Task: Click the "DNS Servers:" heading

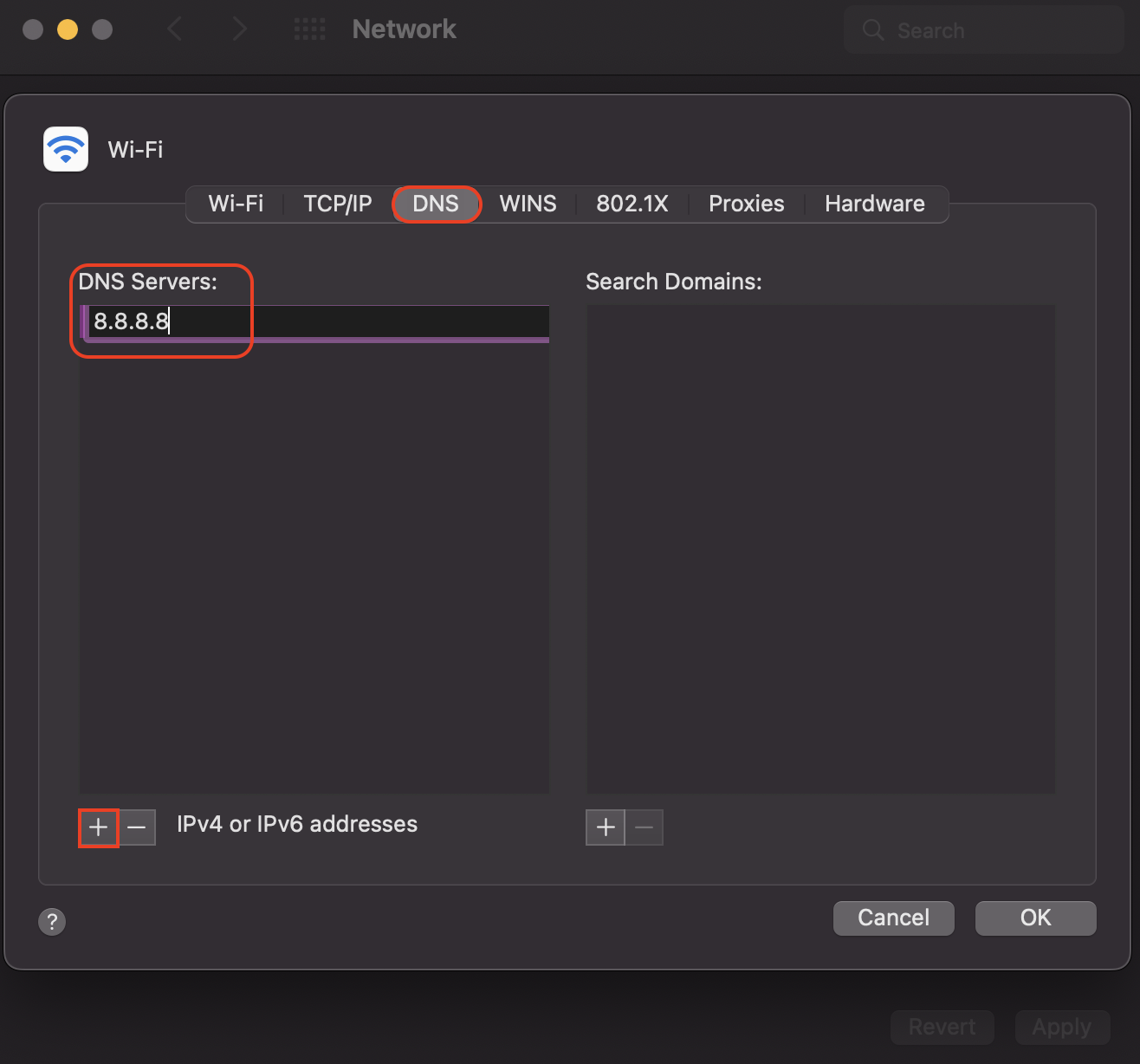Action: (x=148, y=282)
